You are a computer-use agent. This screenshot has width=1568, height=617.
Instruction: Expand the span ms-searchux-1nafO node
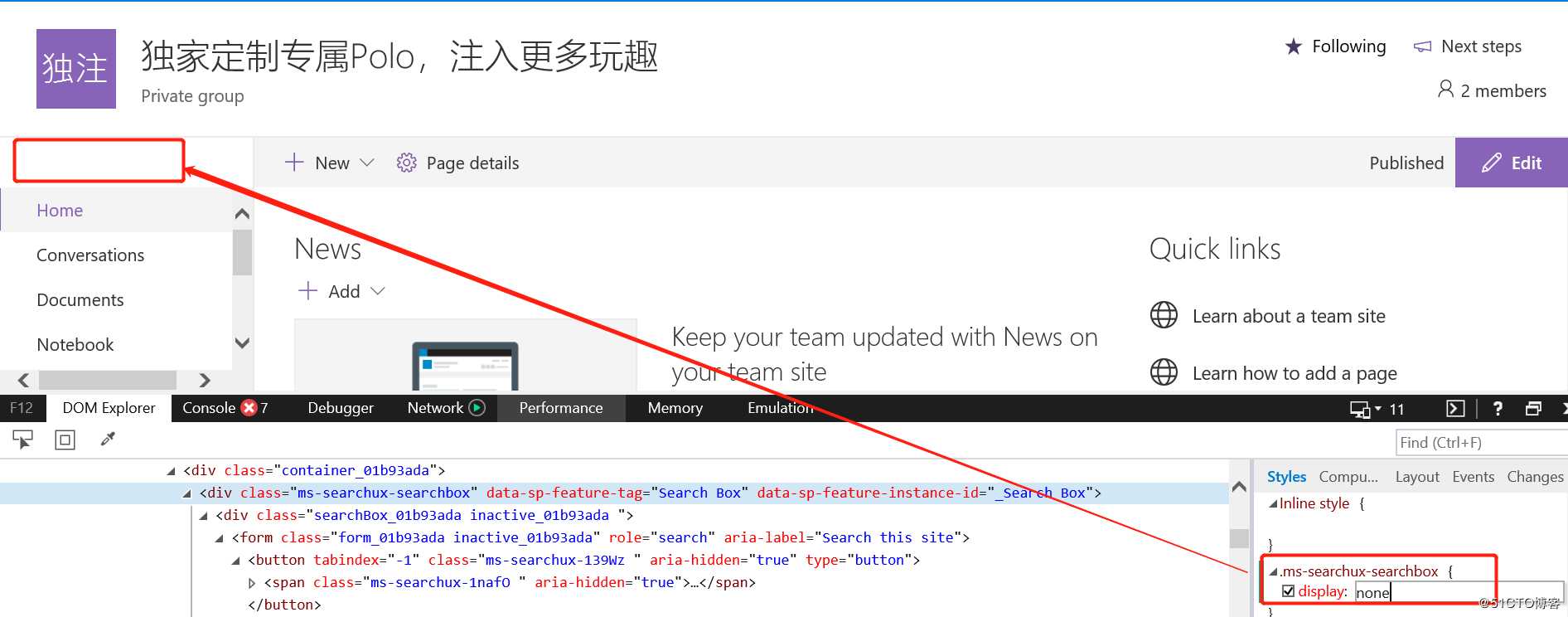(x=252, y=583)
